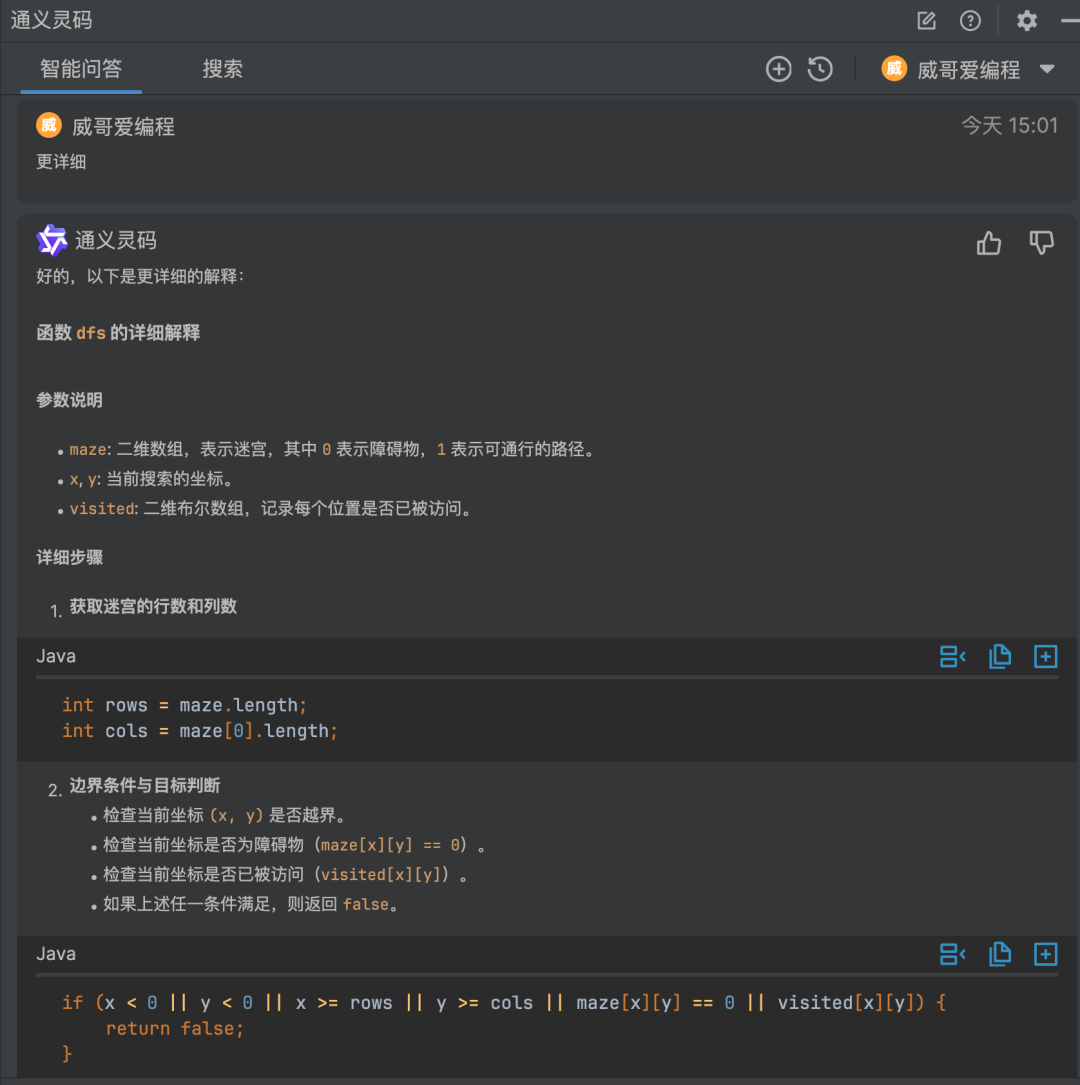This screenshot has height=1085, width=1080.
Task: Click the 通义灵码 logo beside the answer
Action: [51, 240]
